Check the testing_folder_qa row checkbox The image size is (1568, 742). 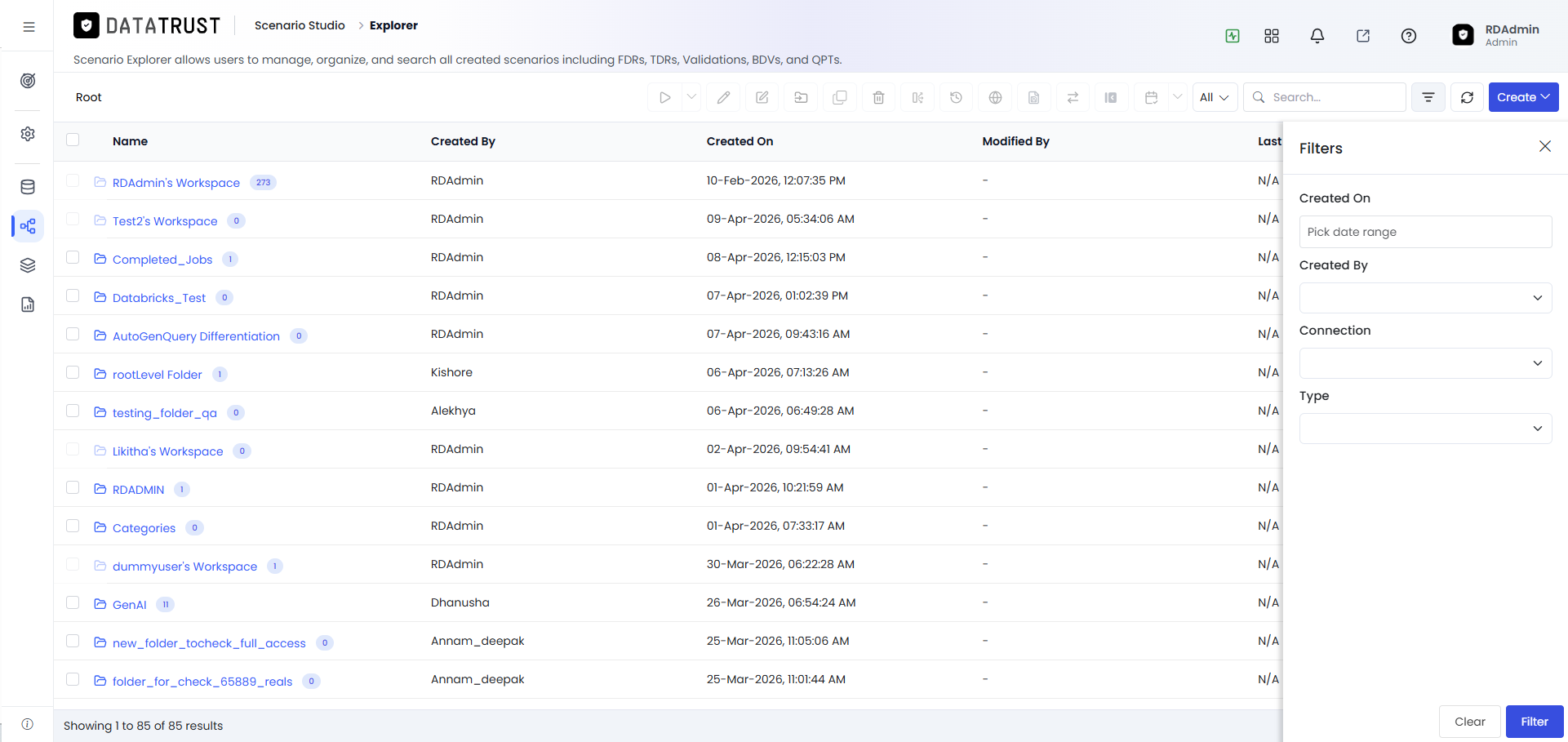pyautogui.click(x=73, y=411)
